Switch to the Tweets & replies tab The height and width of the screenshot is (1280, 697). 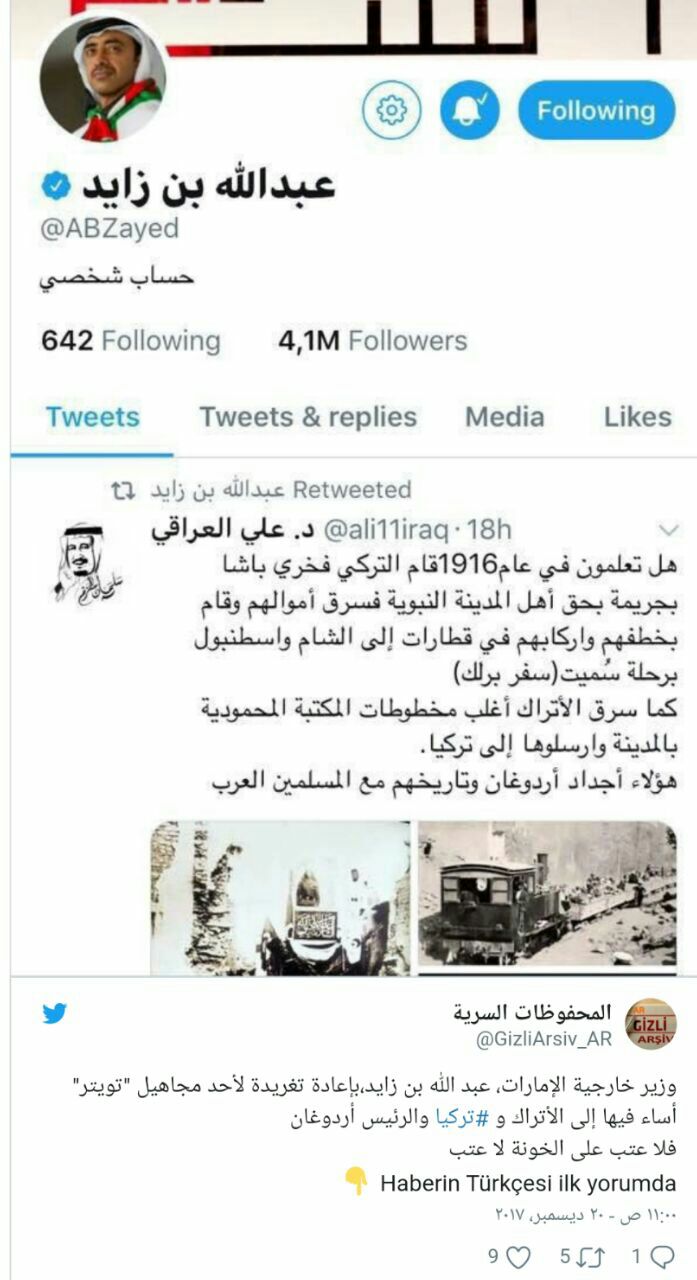(x=308, y=417)
